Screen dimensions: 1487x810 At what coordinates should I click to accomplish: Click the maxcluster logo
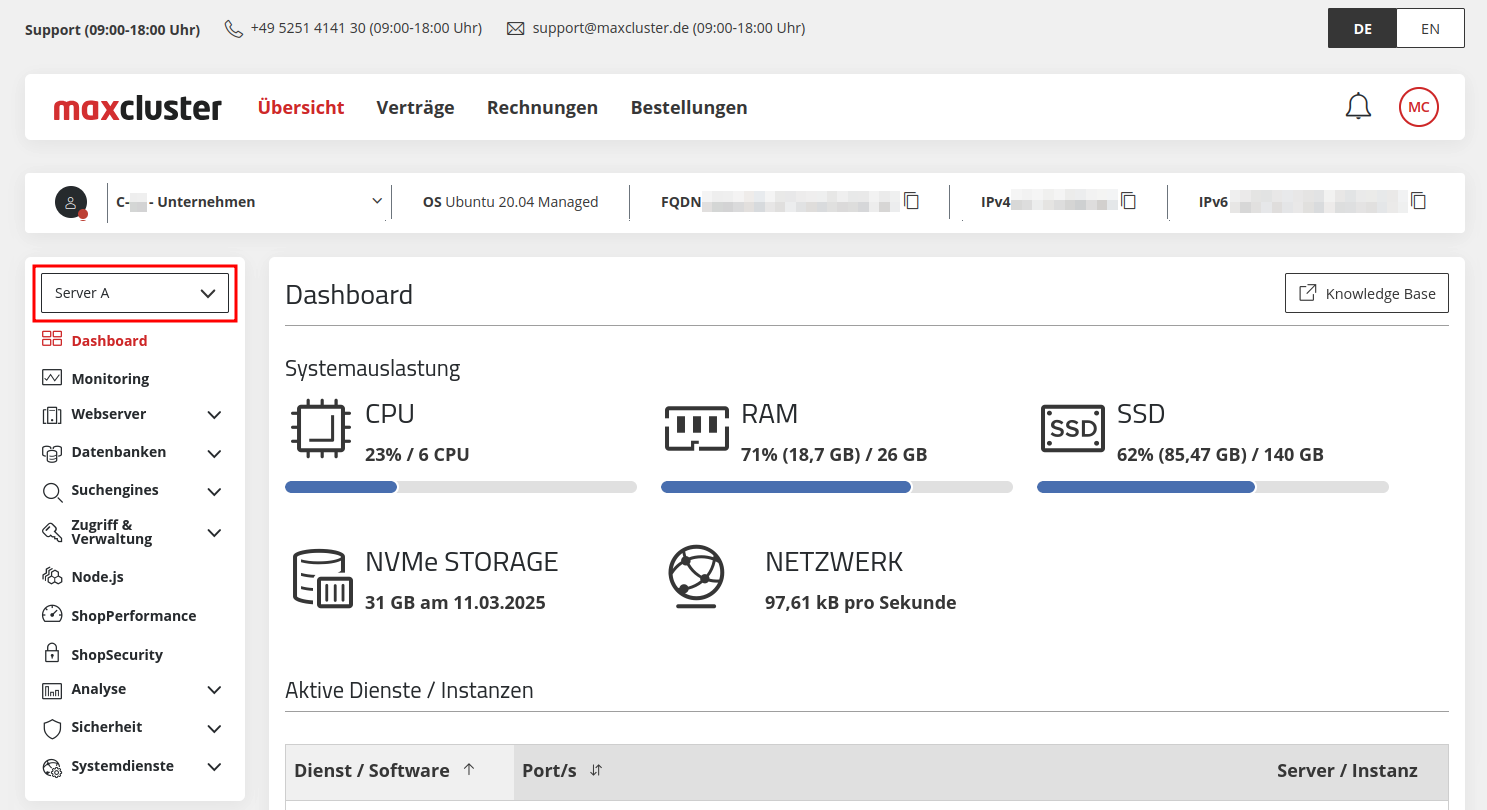138,107
